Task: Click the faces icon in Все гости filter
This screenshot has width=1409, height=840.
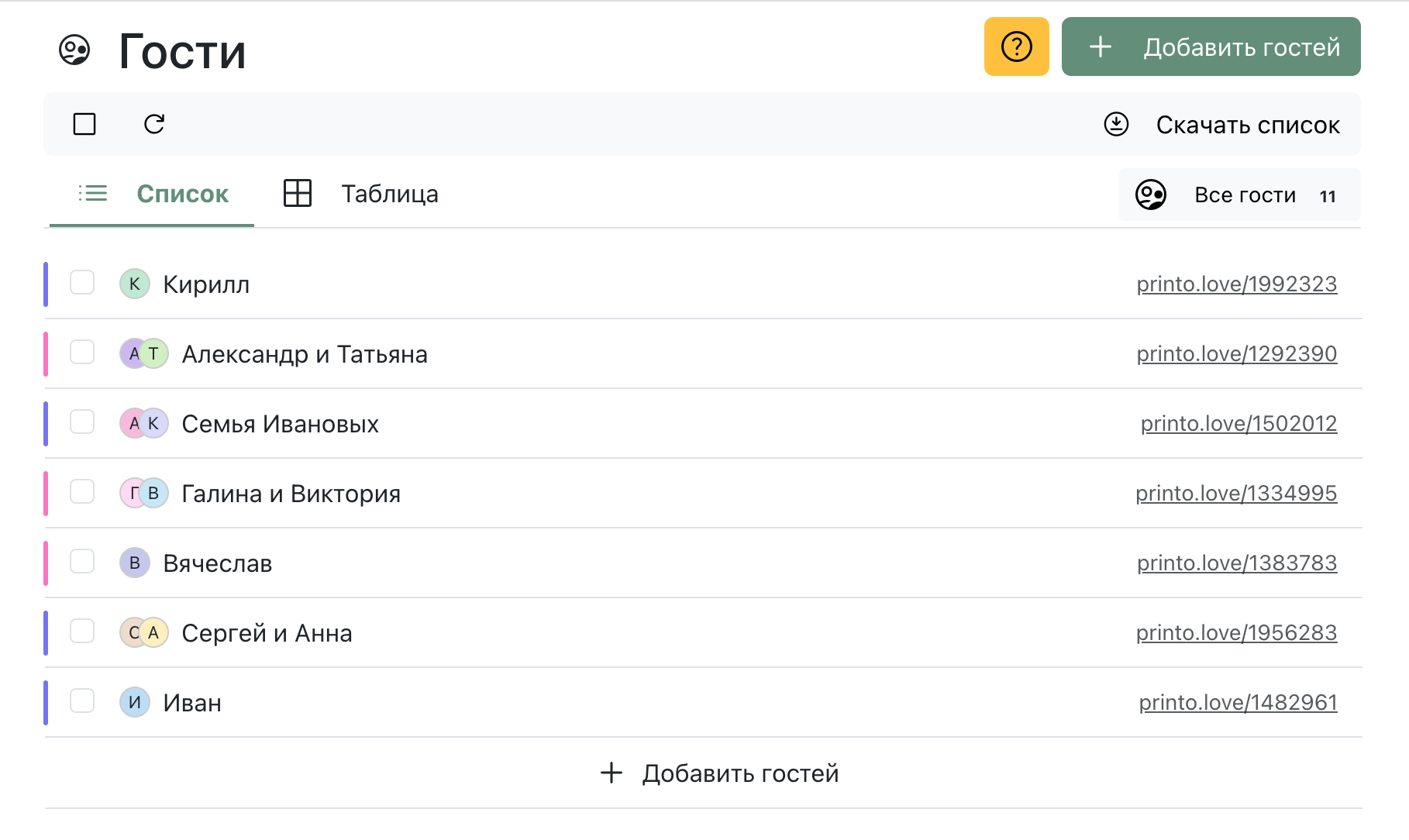Action: 1152,195
